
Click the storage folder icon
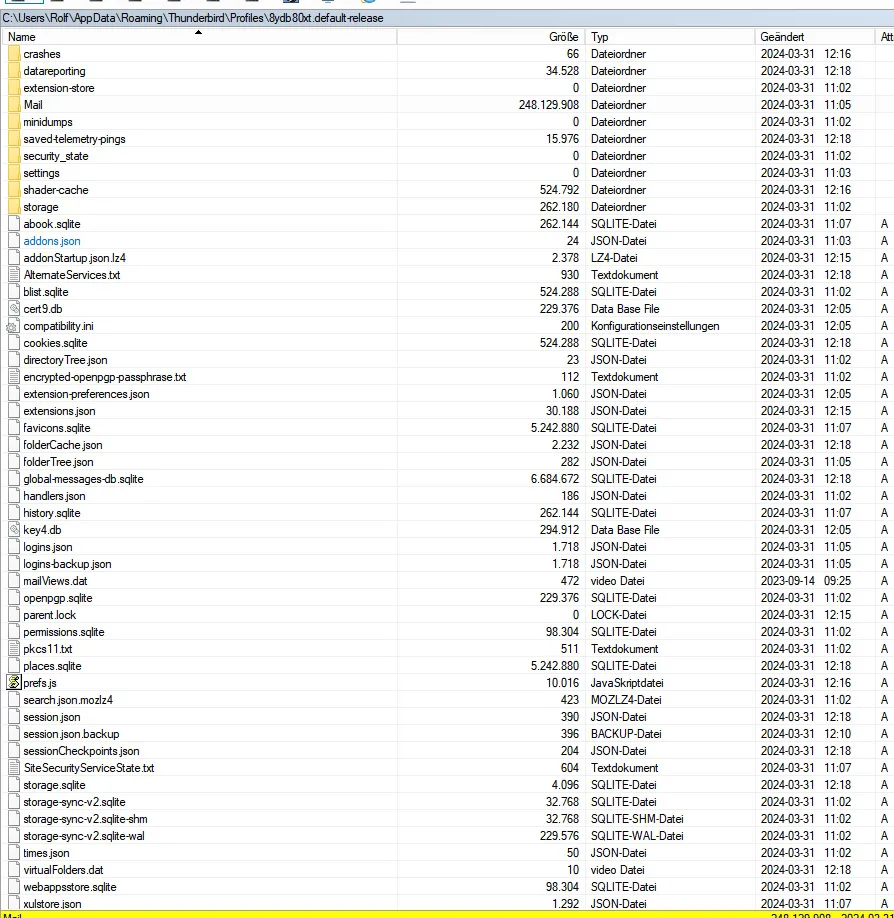coord(14,207)
